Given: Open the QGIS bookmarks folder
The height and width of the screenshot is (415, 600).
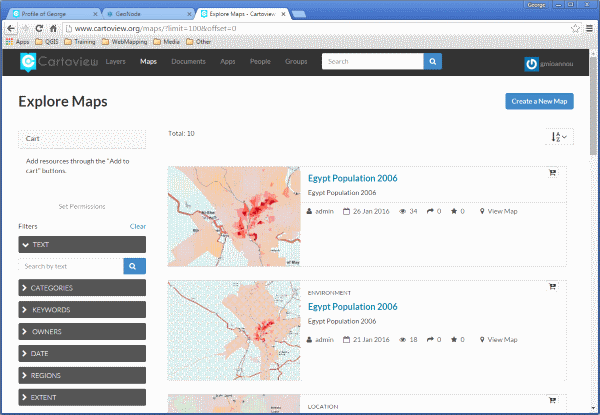Looking at the screenshot, I should pyautogui.click(x=47, y=42).
